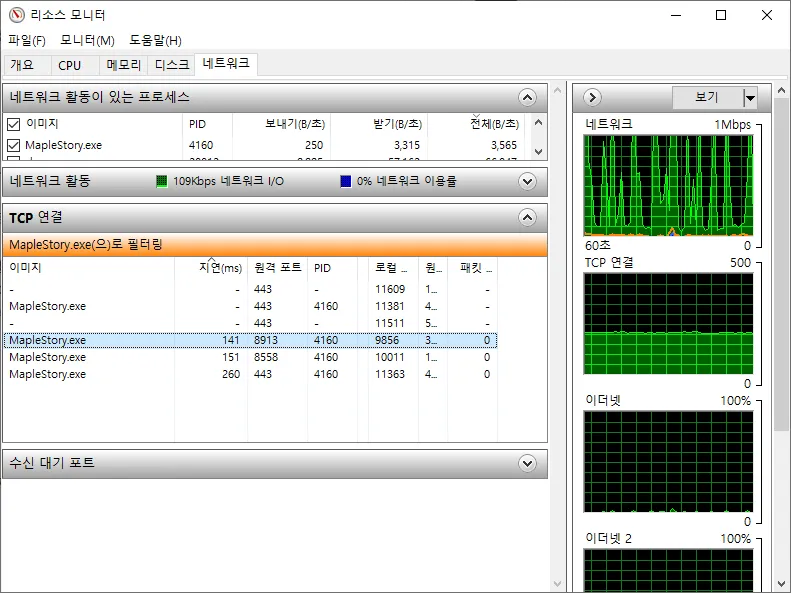This screenshot has height=593, width=791.
Task: Sort TCP connections by 패킷 column header
Action: pos(473,268)
